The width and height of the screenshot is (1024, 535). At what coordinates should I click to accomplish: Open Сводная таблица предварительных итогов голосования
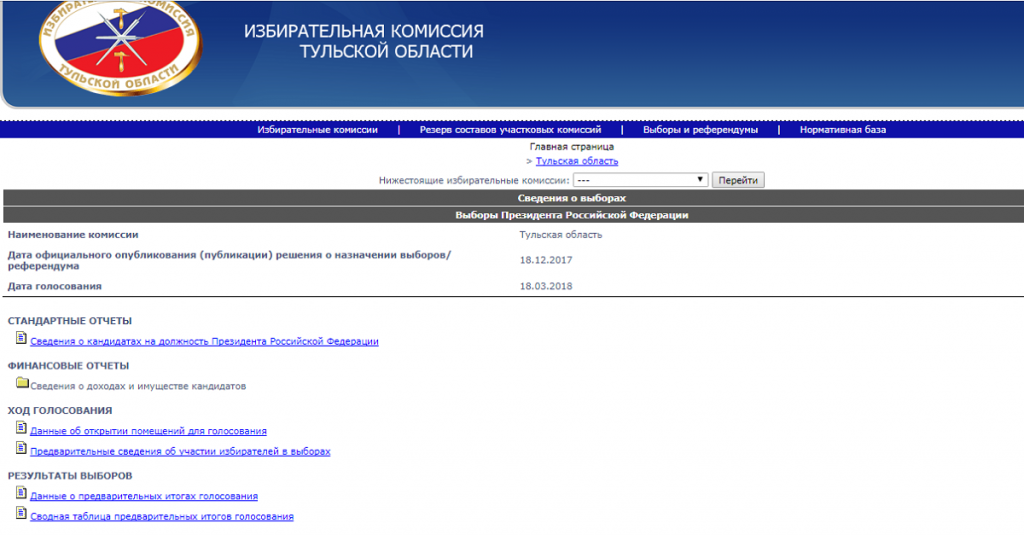pyautogui.click(x=162, y=517)
